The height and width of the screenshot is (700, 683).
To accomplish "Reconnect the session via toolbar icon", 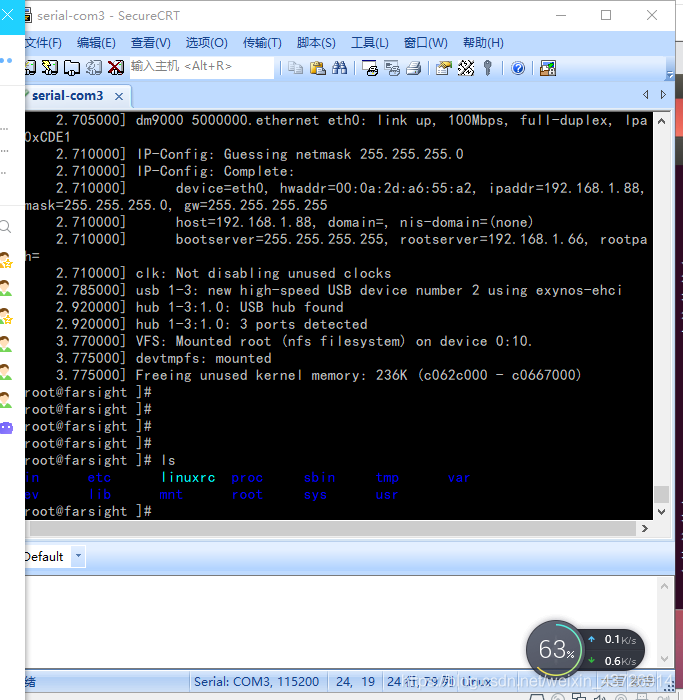I will point(94,68).
